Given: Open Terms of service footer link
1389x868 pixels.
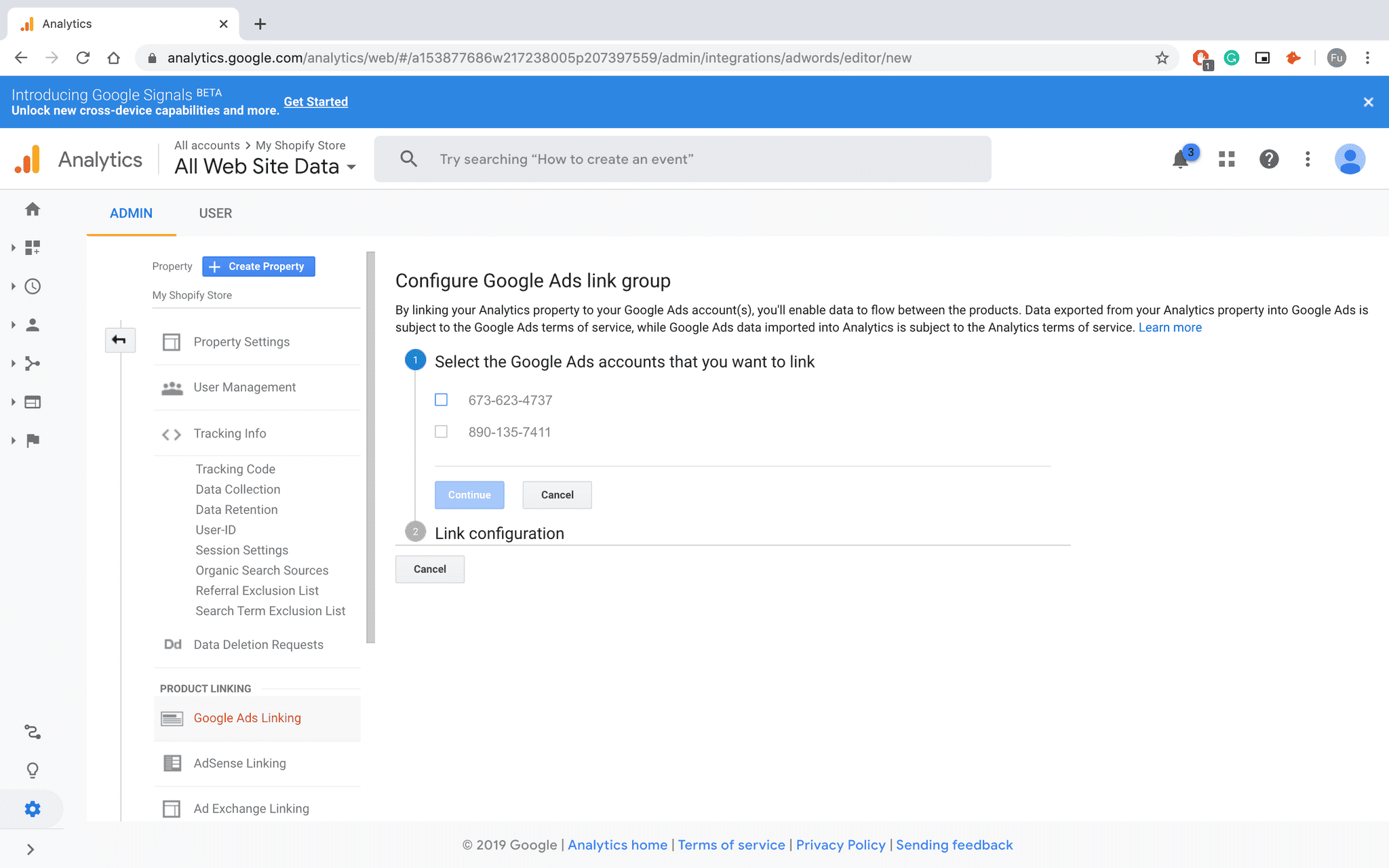Looking at the screenshot, I should pyautogui.click(x=731, y=845).
